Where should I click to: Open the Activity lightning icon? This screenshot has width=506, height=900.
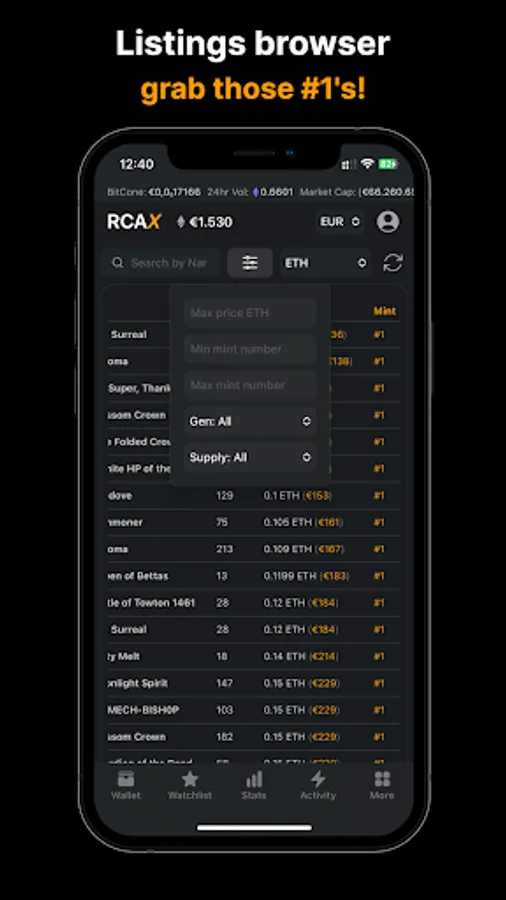click(318, 779)
